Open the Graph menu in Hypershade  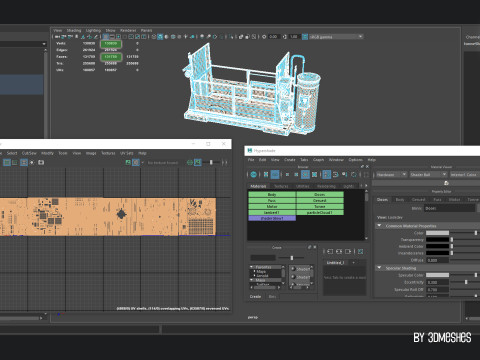[x=318, y=160]
